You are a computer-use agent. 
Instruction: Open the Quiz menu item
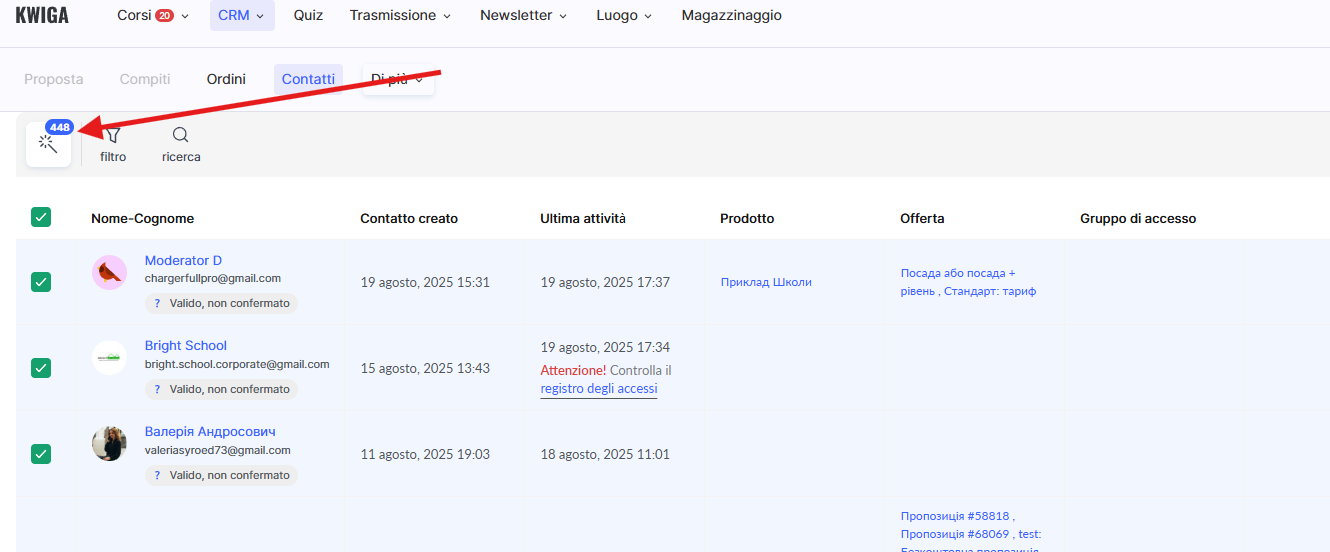click(x=308, y=16)
